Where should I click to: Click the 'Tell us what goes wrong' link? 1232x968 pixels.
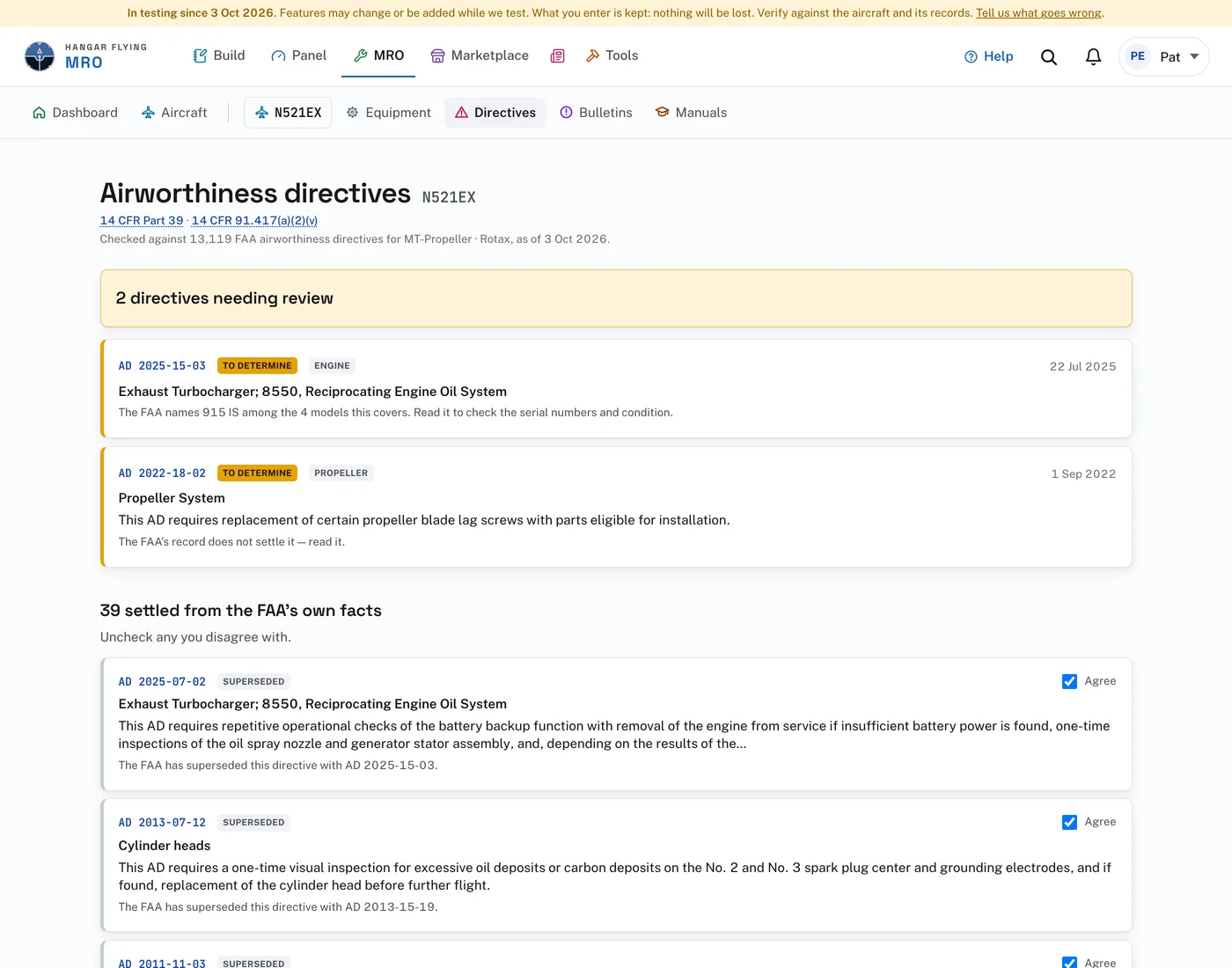pyautogui.click(x=1038, y=13)
